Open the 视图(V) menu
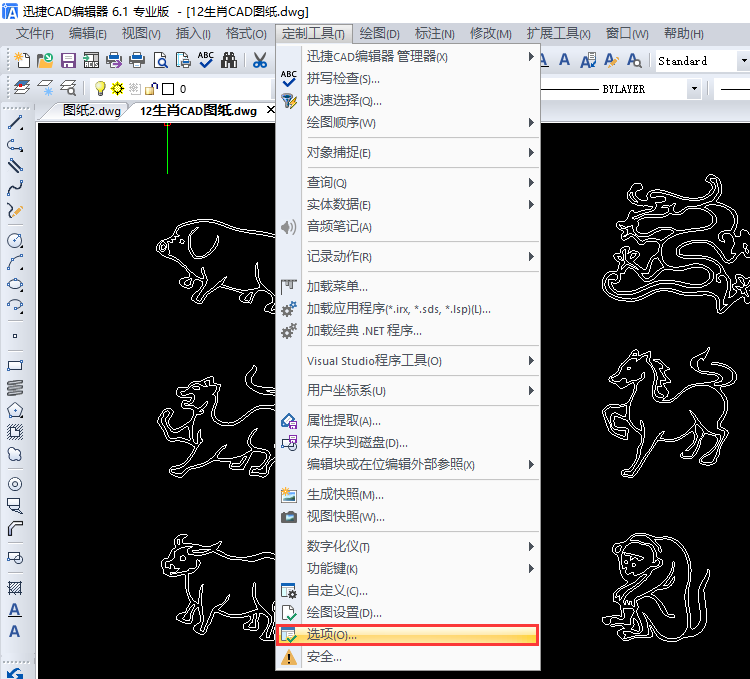This screenshot has width=750, height=679. click(x=141, y=33)
